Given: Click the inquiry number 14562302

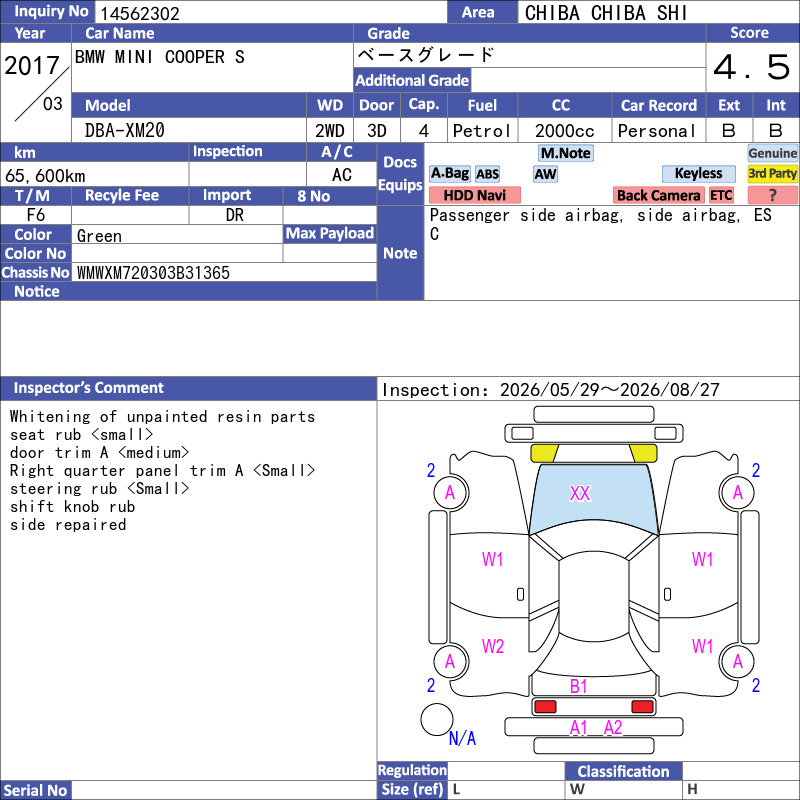Looking at the screenshot, I should tap(140, 13).
